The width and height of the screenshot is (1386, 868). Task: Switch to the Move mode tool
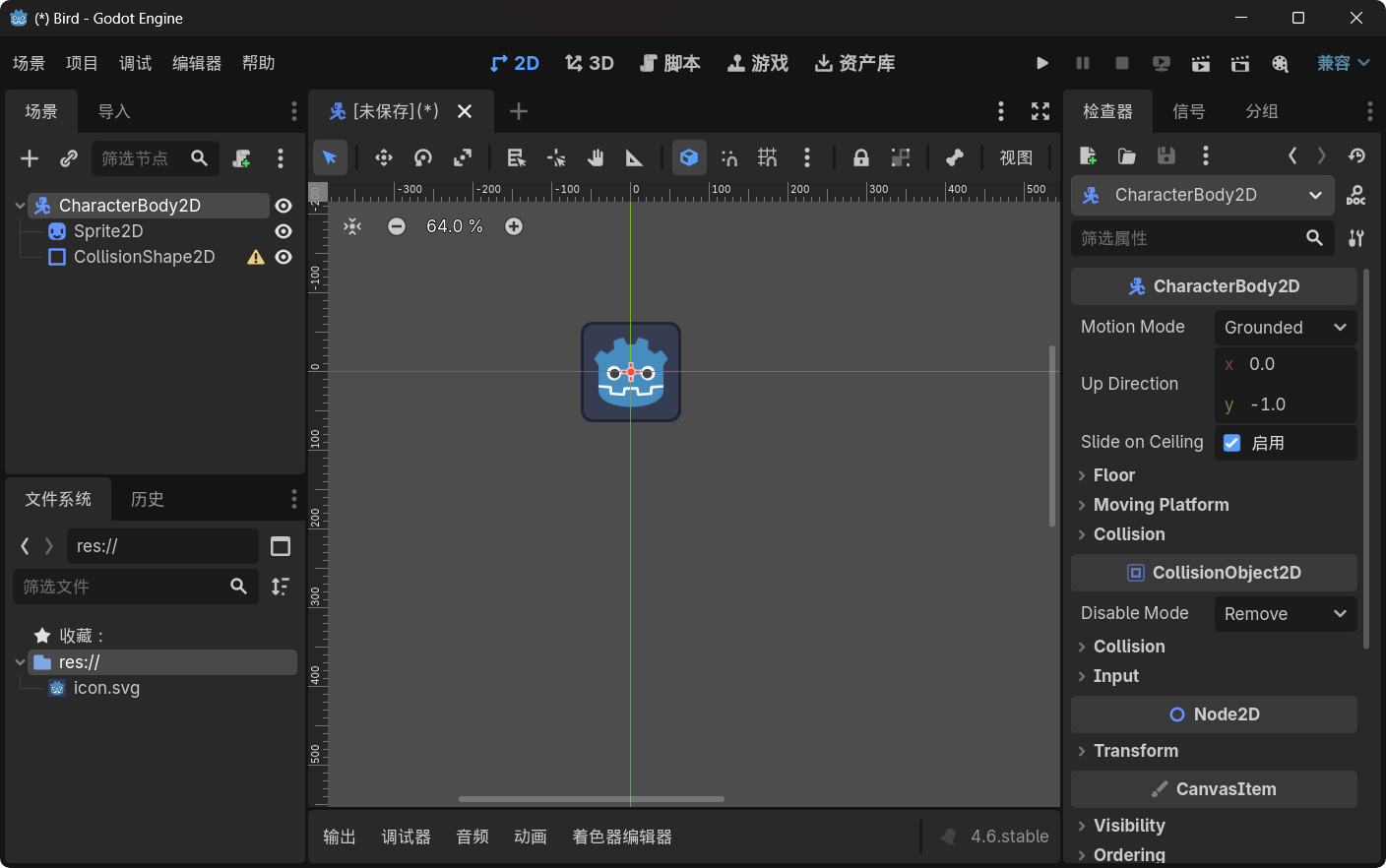point(384,157)
